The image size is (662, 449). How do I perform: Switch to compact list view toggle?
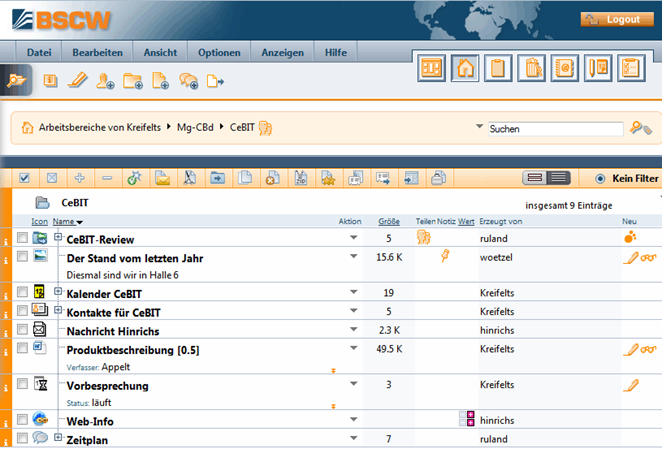tap(559, 178)
